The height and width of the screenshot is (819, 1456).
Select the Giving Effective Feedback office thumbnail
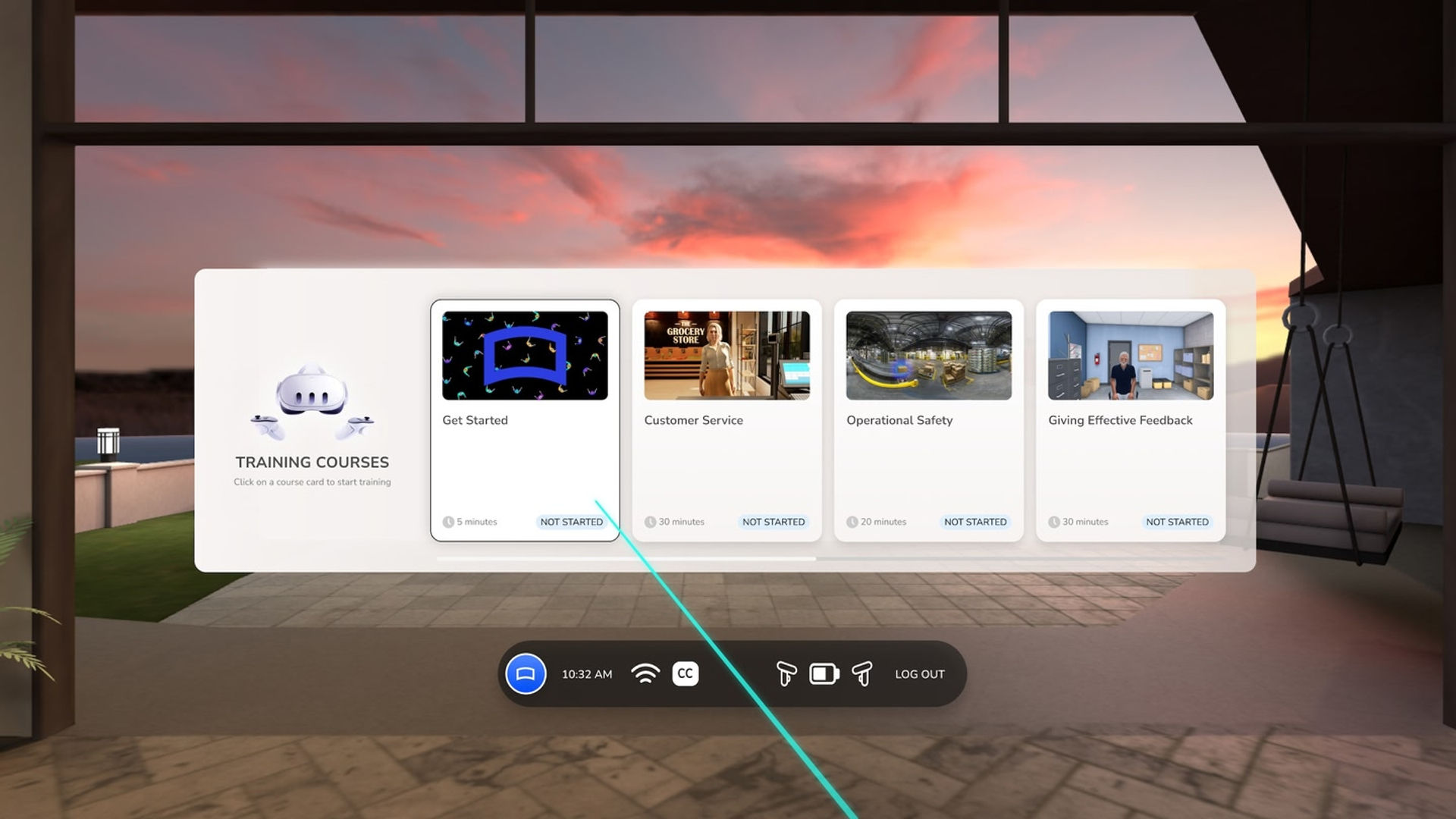point(1131,355)
